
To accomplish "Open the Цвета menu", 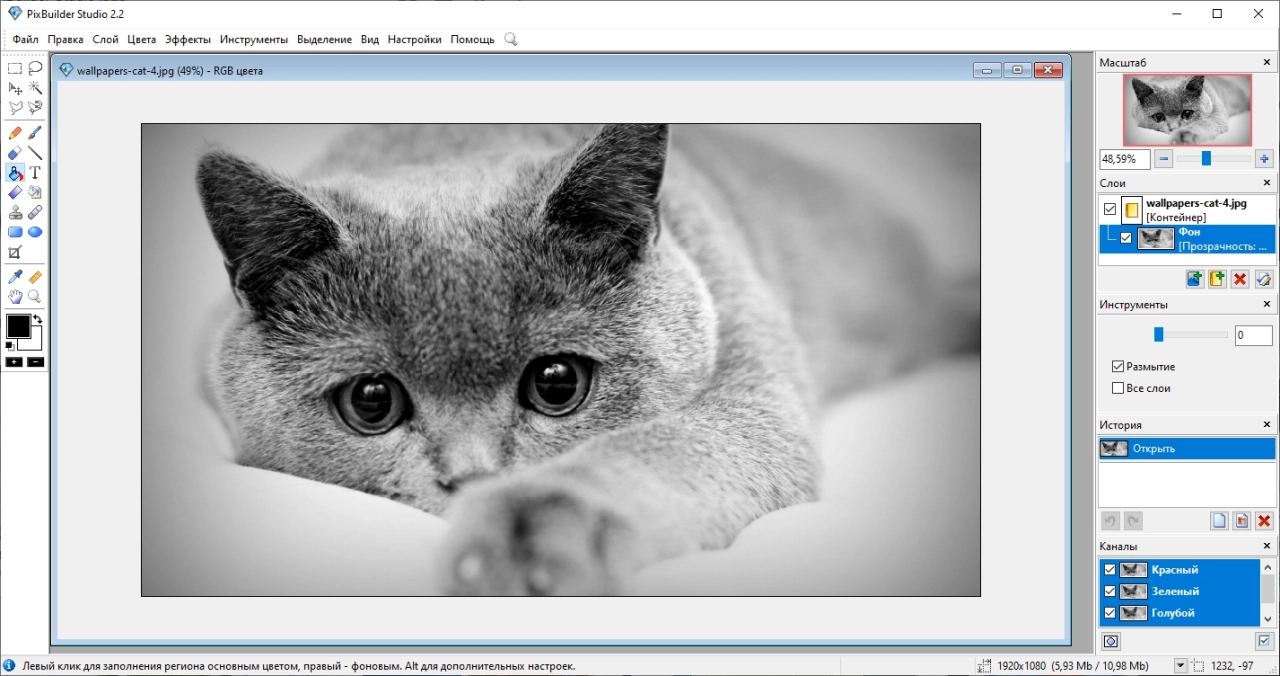I will [142, 39].
